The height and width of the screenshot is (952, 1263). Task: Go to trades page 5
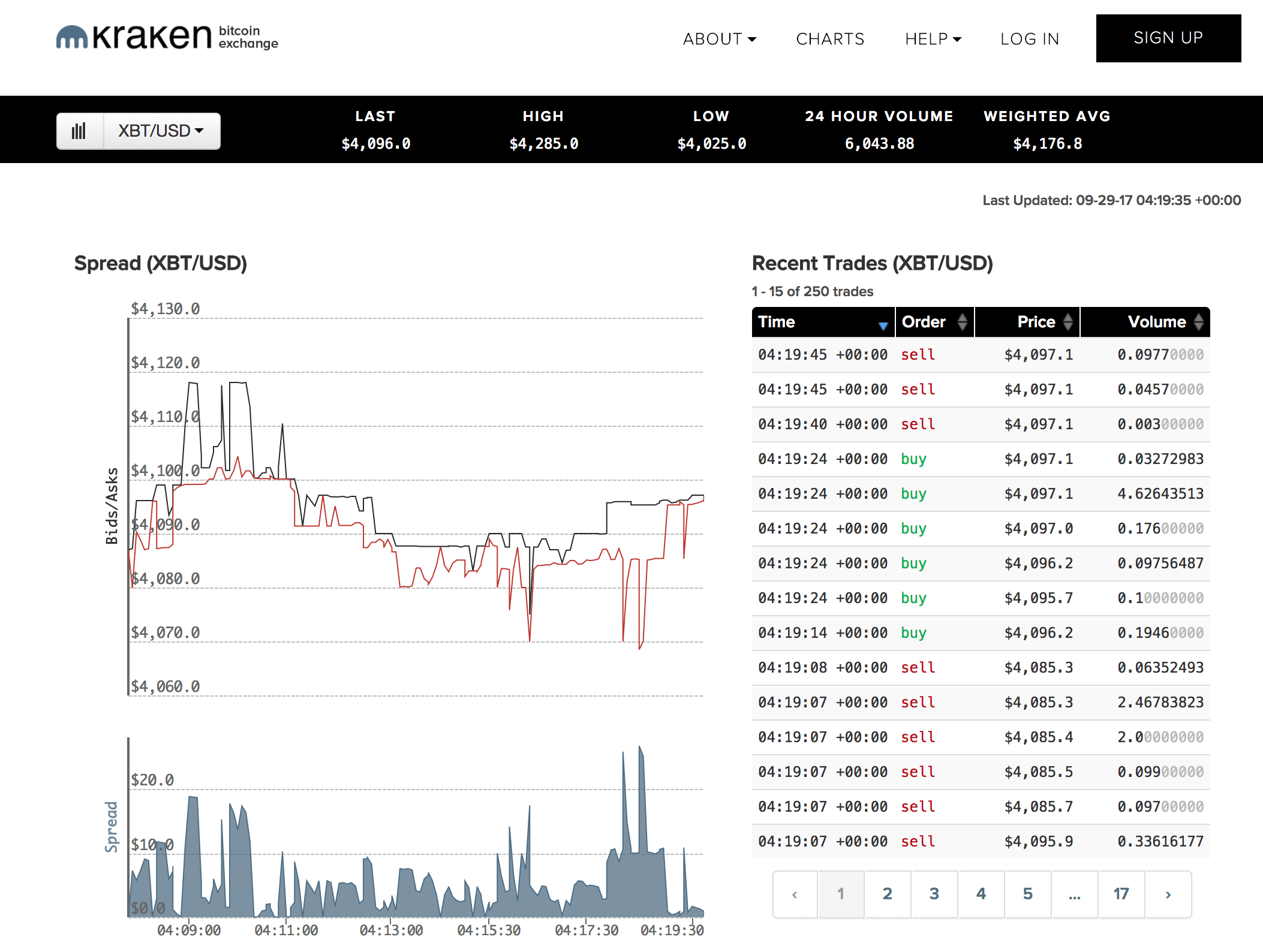[1028, 894]
